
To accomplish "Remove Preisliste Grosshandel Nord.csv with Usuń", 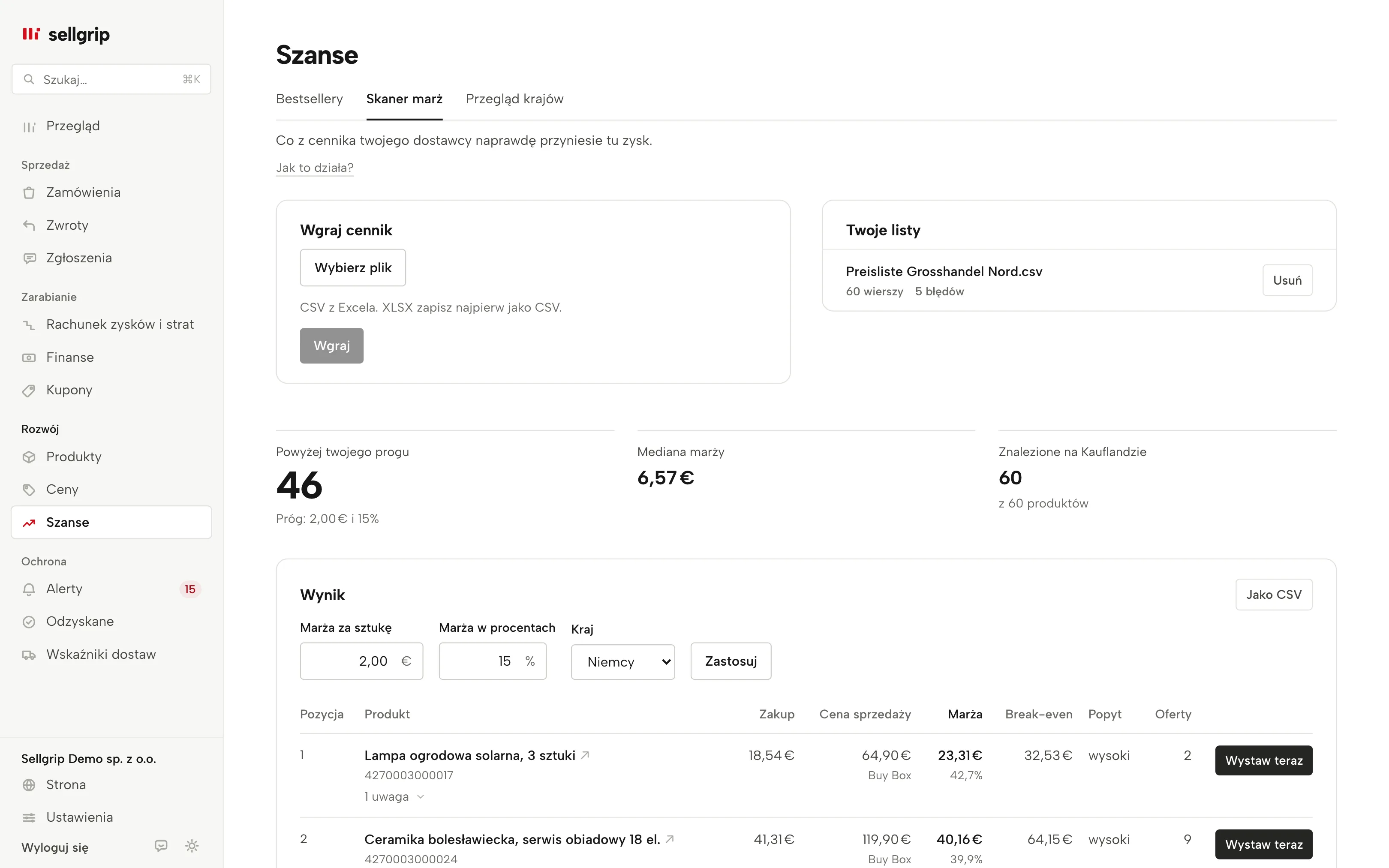I will click(x=1287, y=280).
